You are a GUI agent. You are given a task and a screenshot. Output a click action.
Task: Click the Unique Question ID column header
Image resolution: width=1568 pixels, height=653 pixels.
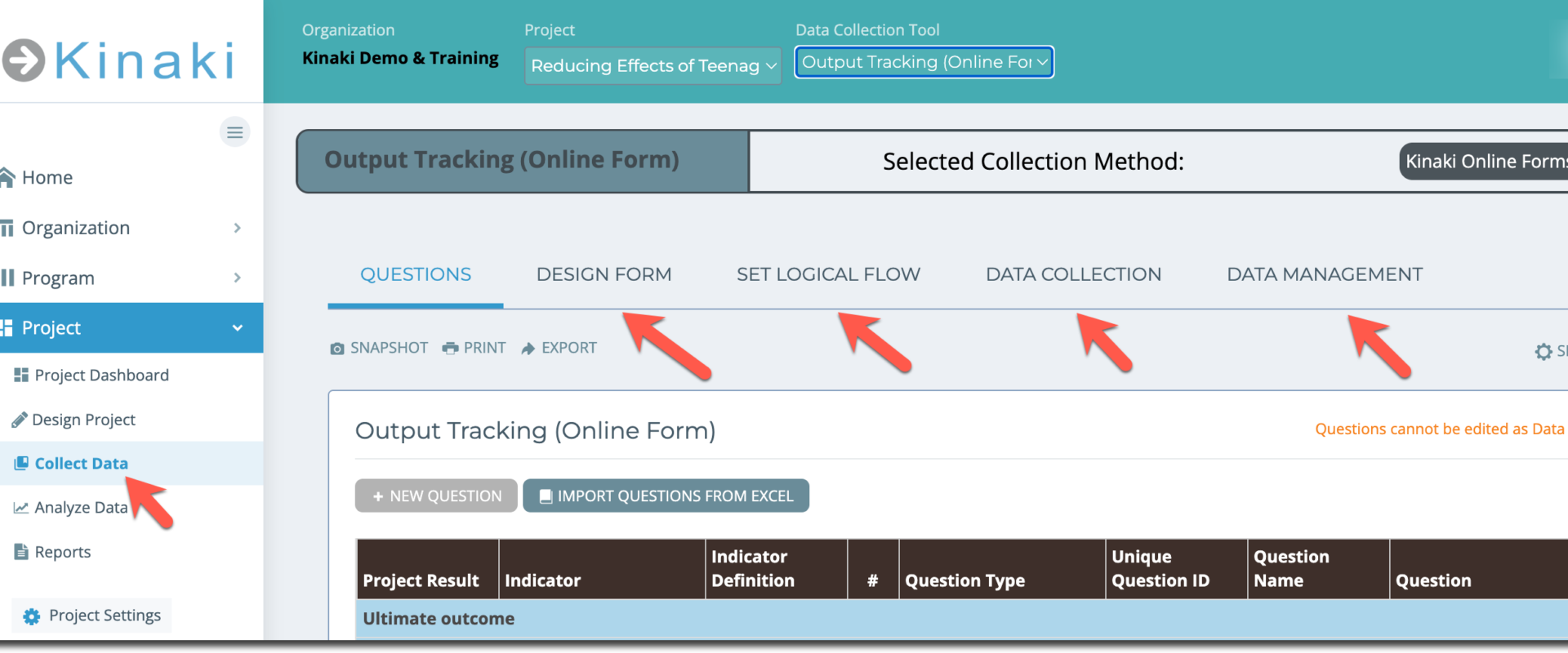click(1177, 569)
